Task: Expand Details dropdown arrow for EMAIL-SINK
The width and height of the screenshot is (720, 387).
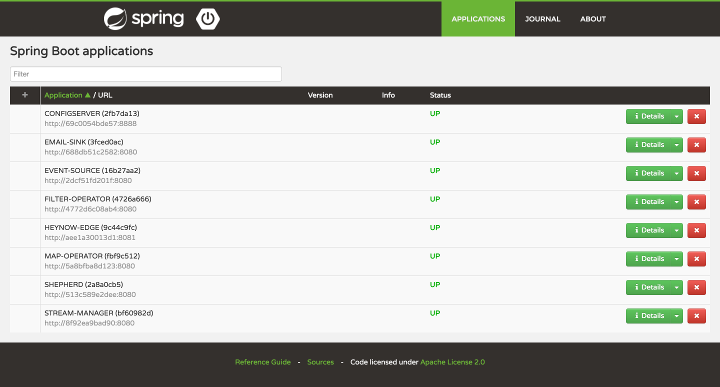Action: pos(676,145)
